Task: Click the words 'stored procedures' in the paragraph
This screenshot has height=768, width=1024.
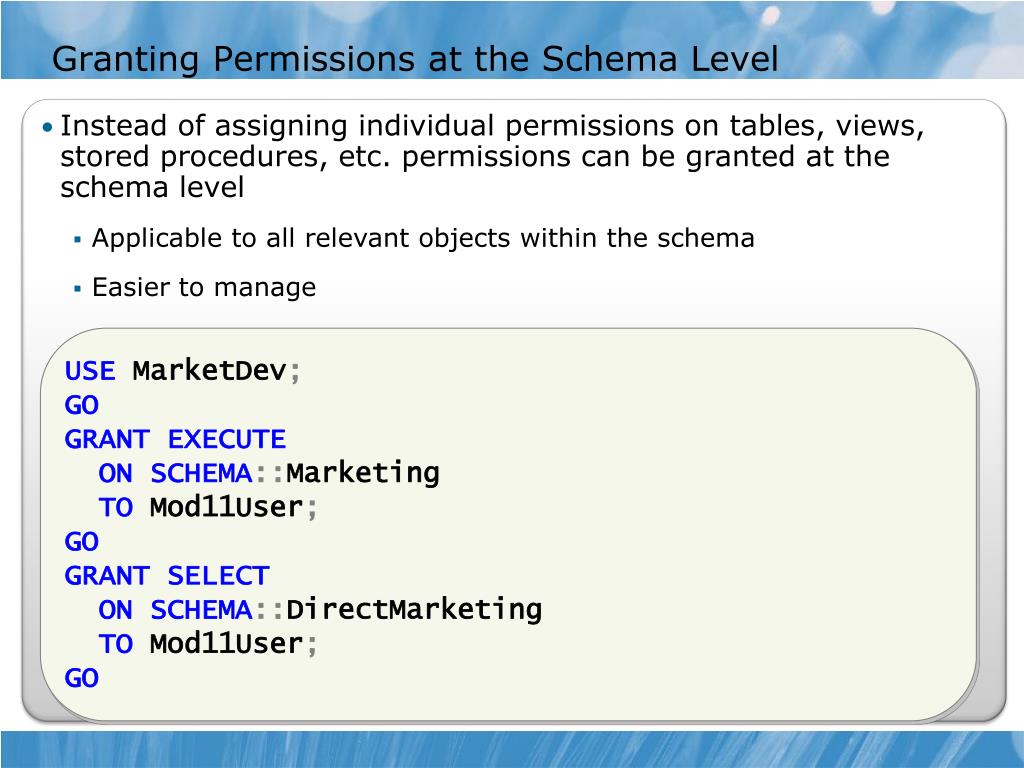Action: coord(192,157)
